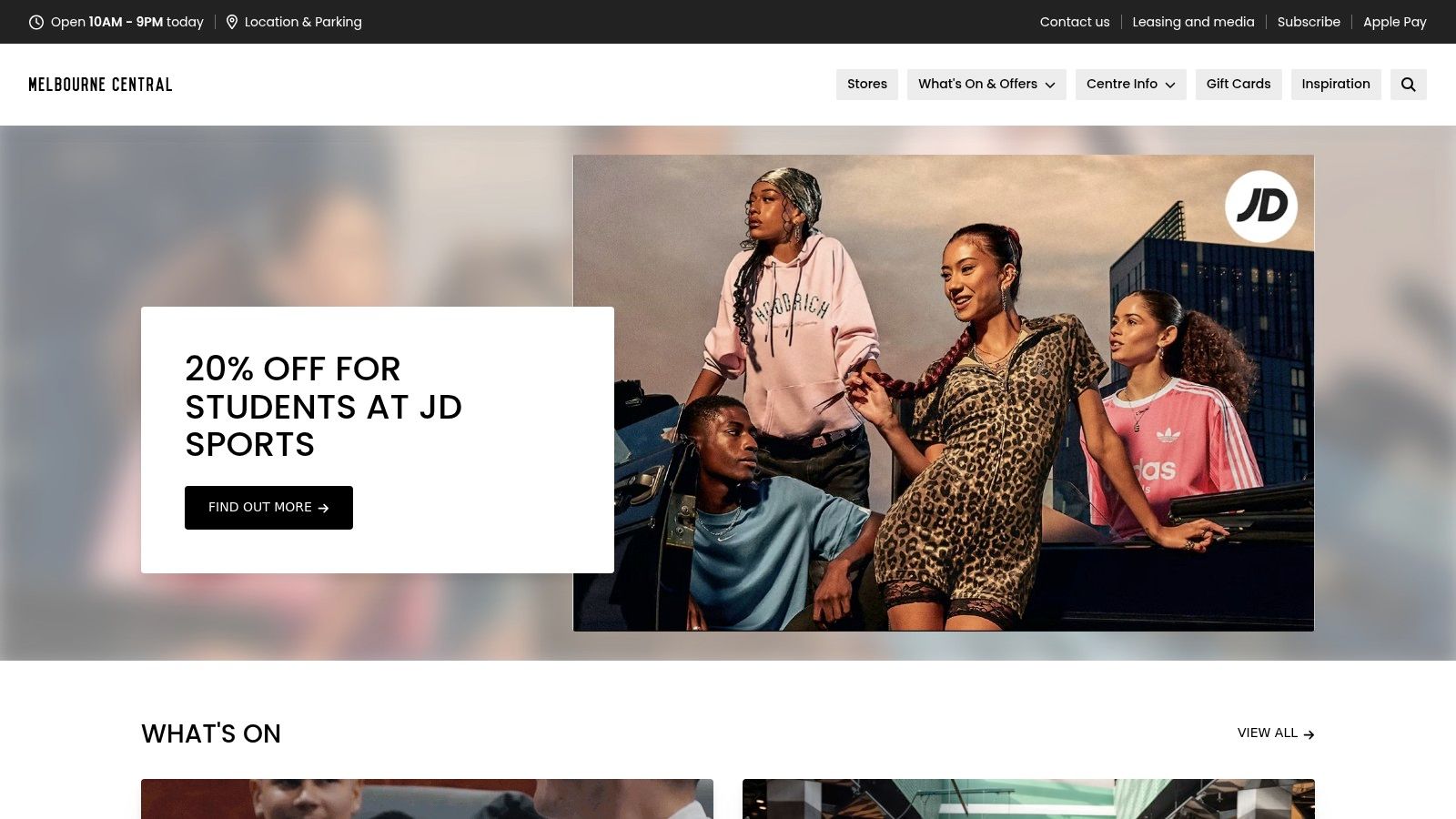Open the Gift Cards page
The height and width of the screenshot is (819, 1456).
click(x=1238, y=84)
